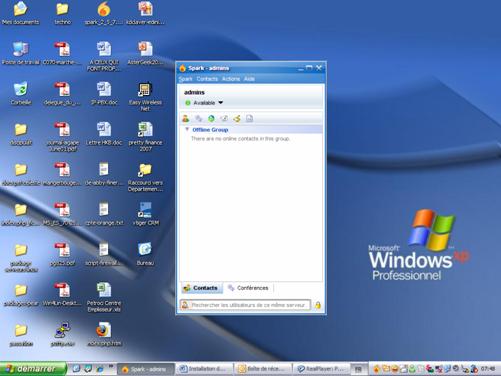Select the WinRun-Deskt PDF file icon
The image size is (501, 376).
pyautogui.click(x=62, y=294)
